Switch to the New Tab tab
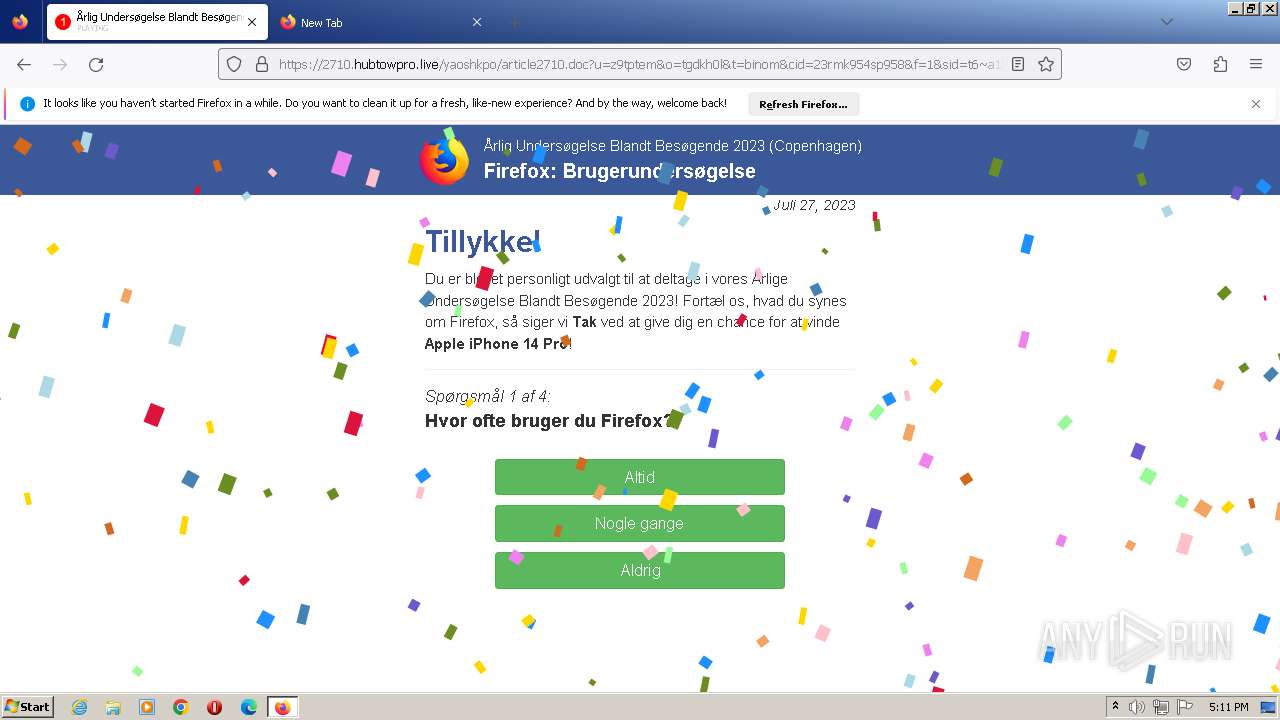 coord(381,22)
